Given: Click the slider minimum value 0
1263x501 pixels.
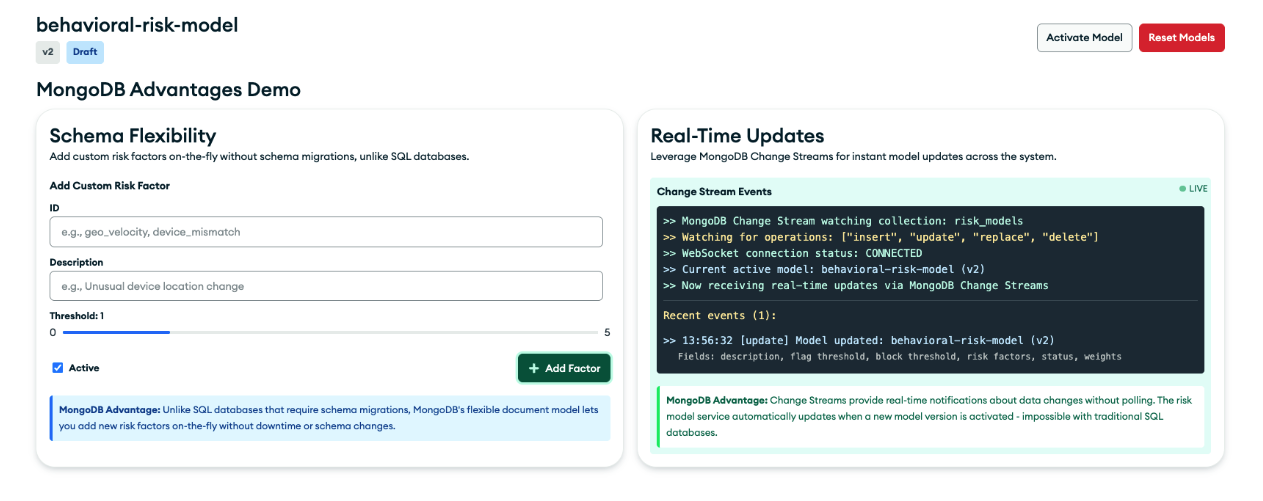Looking at the screenshot, I should pos(53,332).
